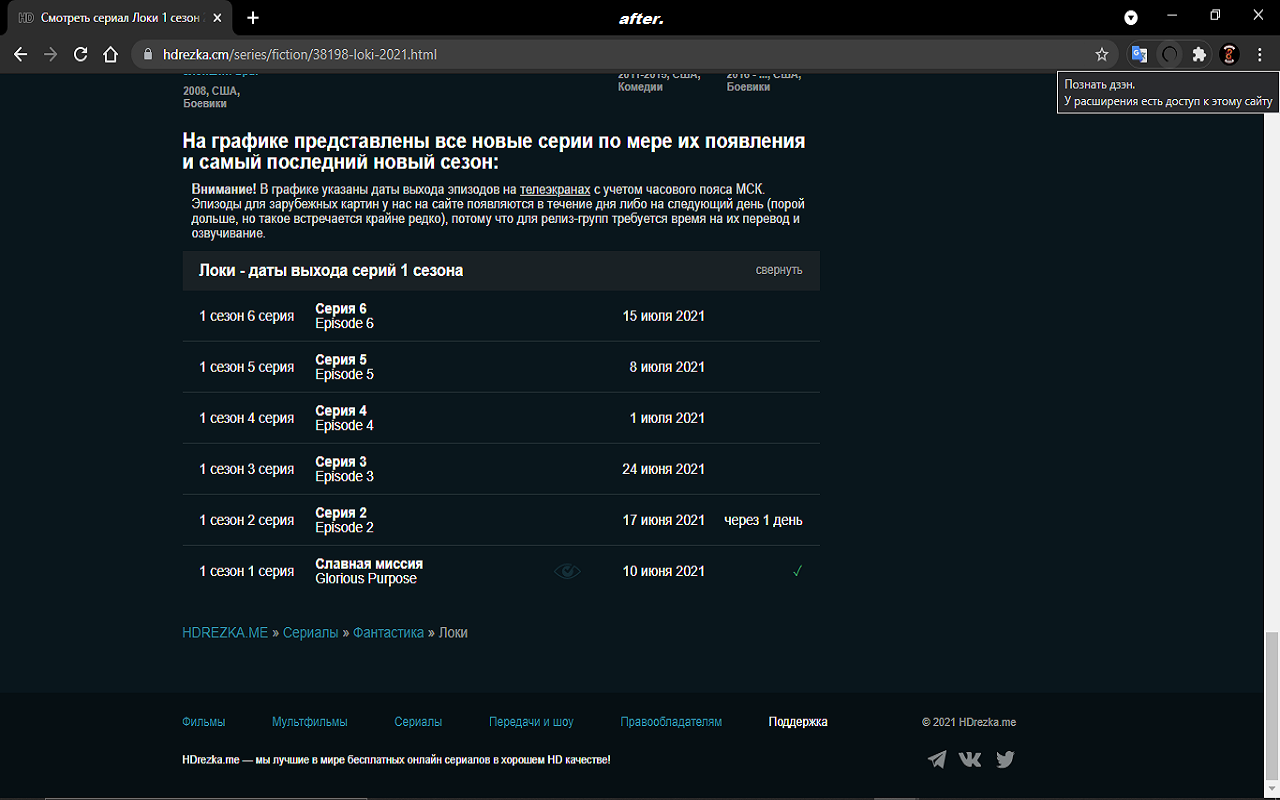This screenshot has height=800, width=1280.
Task: Open the tab search dropdown arrow
Action: 1131,18
